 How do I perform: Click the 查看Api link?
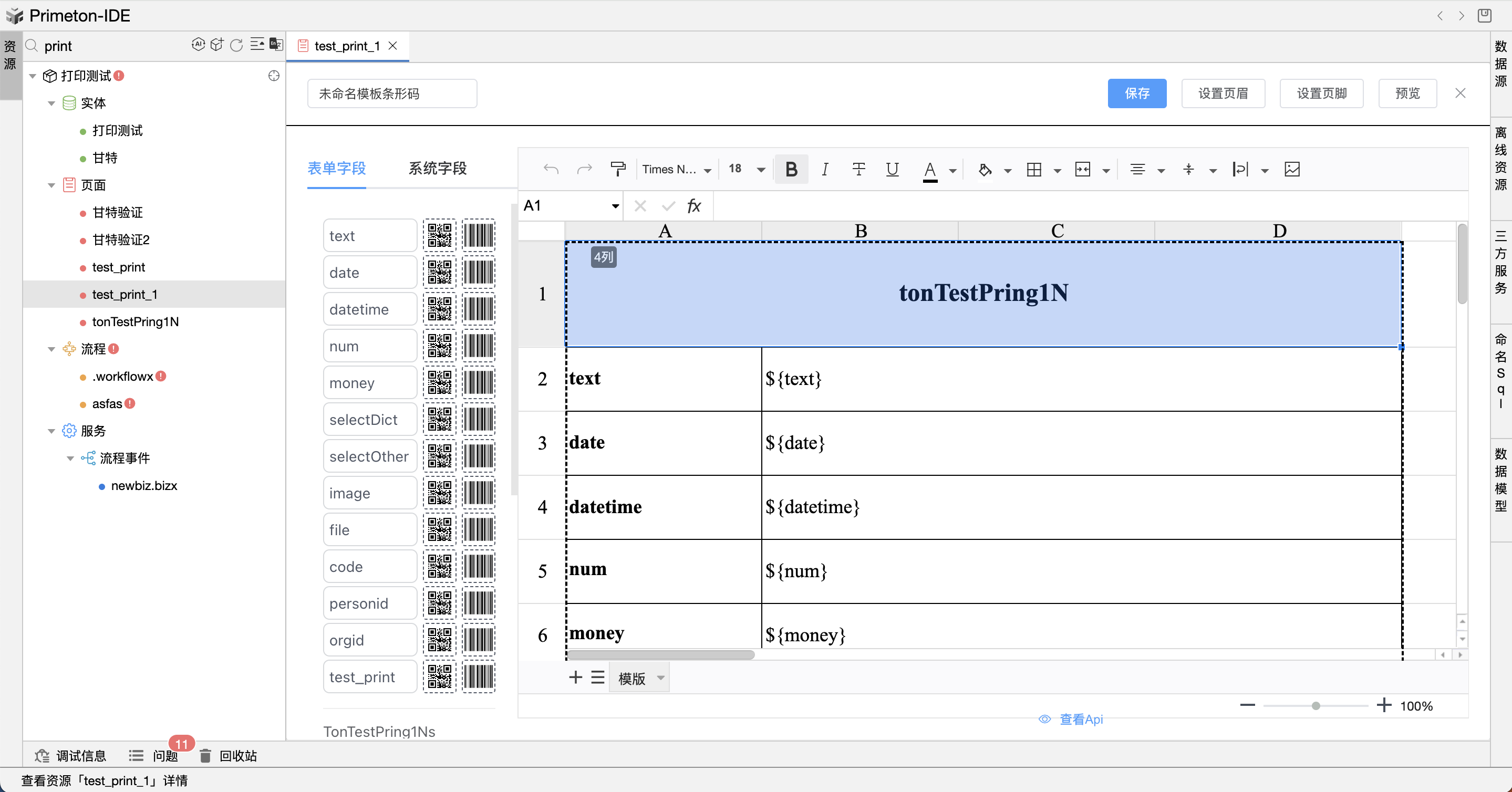(1080, 719)
